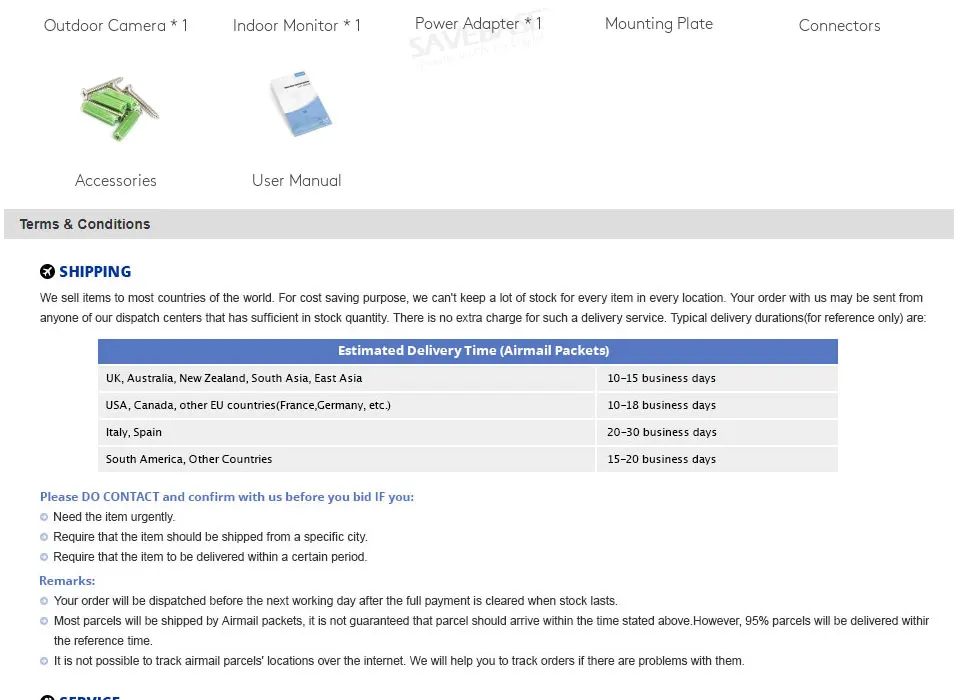This screenshot has height=700, width=960.
Task: Click the bullet icon before 'Need the item urgently'
Action: pyautogui.click(x=43, y=517)
